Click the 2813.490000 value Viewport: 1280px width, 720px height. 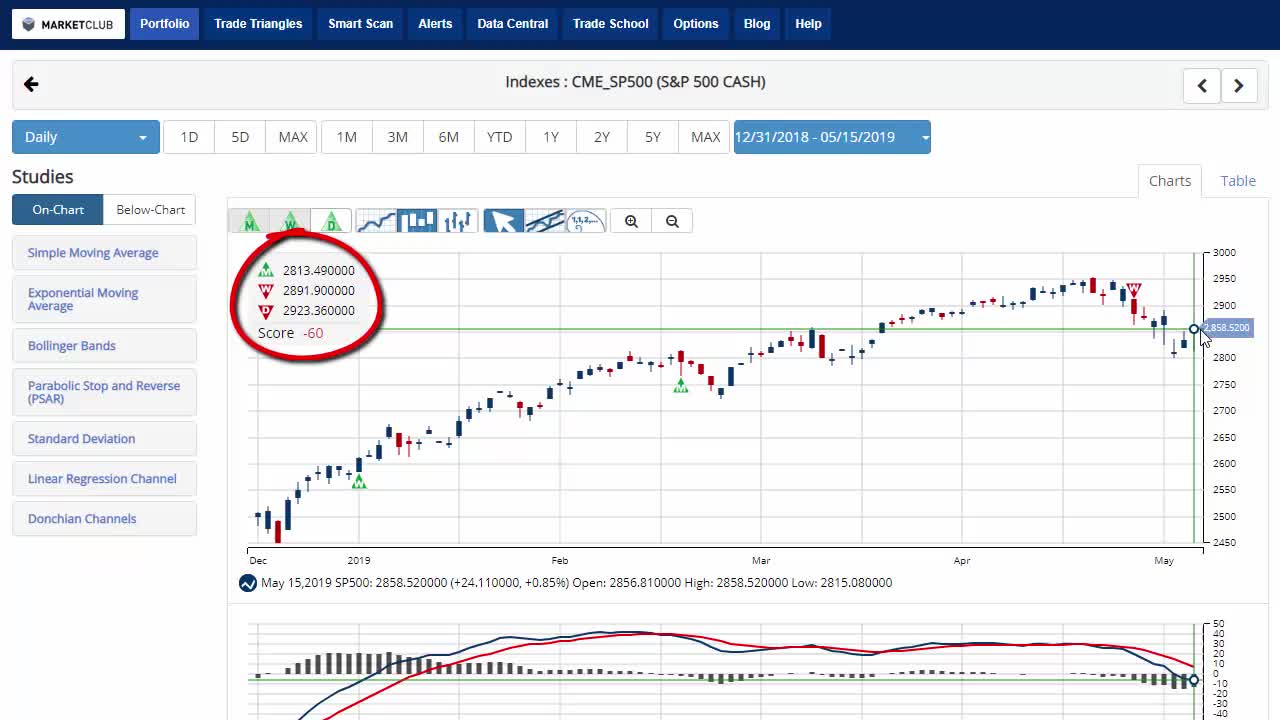tap(319, 271)
